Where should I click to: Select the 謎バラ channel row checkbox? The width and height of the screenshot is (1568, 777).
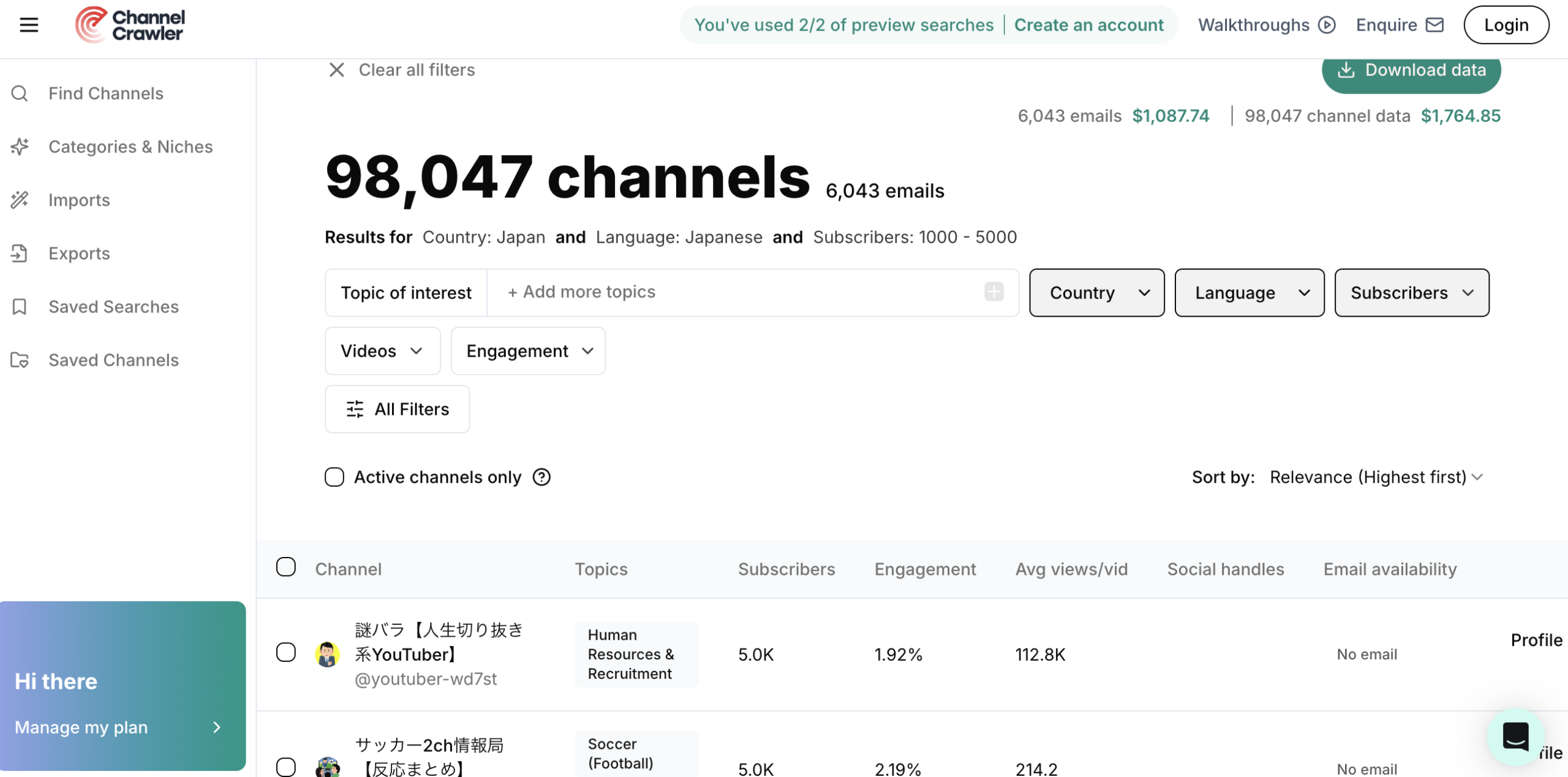[286, 653]
